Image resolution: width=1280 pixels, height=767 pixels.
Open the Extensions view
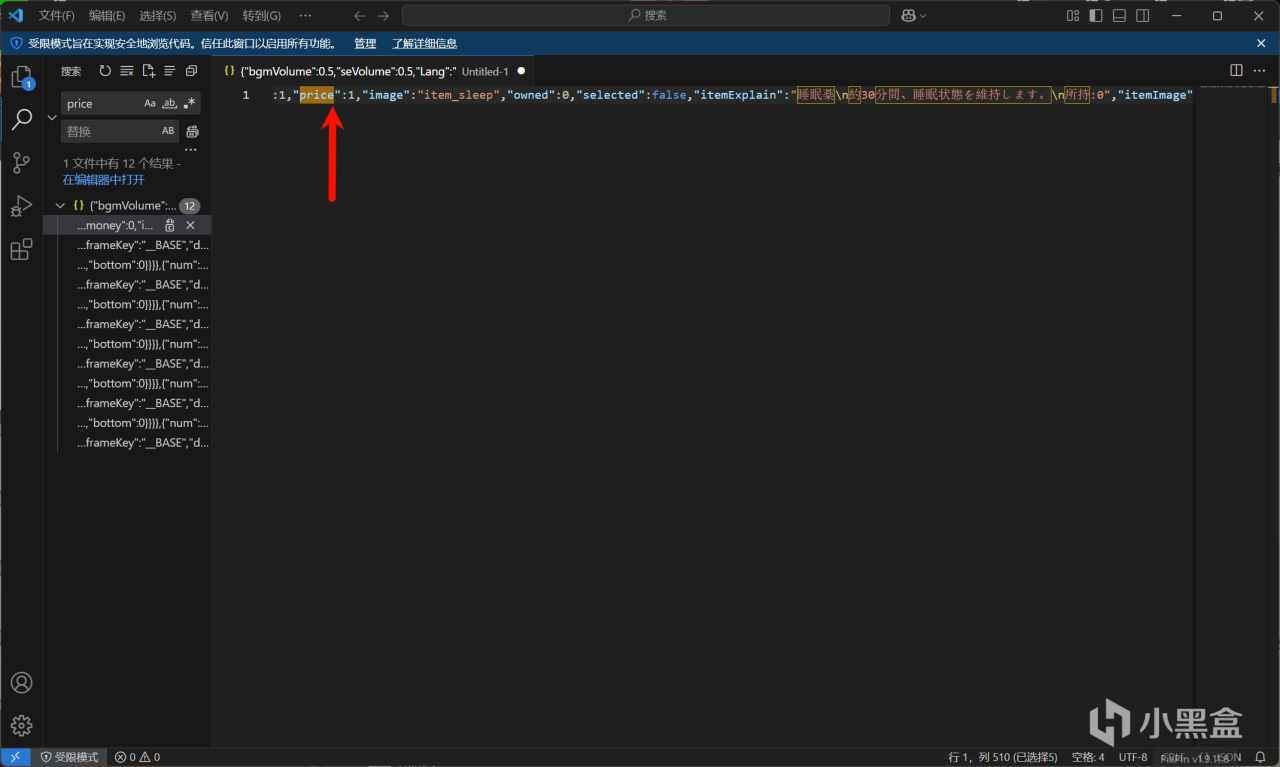[21, 249]
